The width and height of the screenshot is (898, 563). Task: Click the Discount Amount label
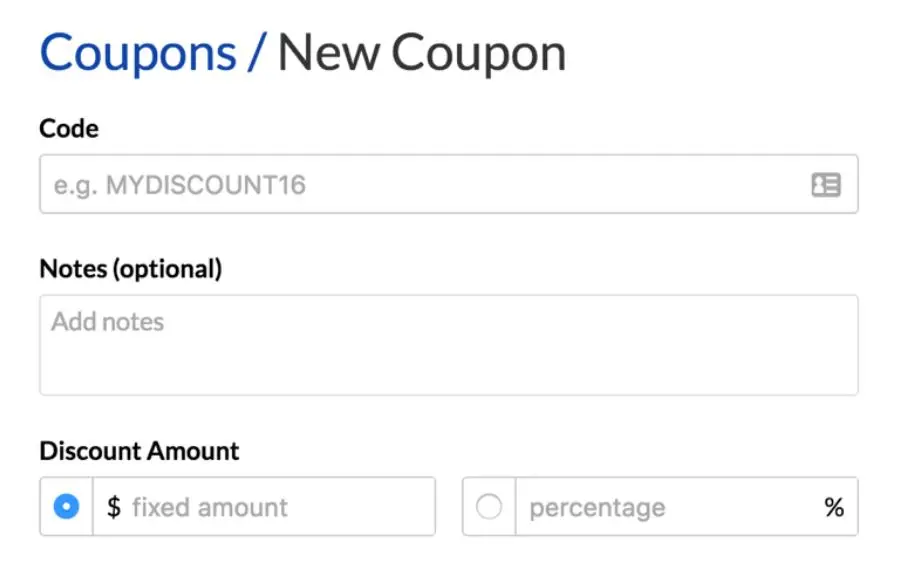(x=139, y=450)
